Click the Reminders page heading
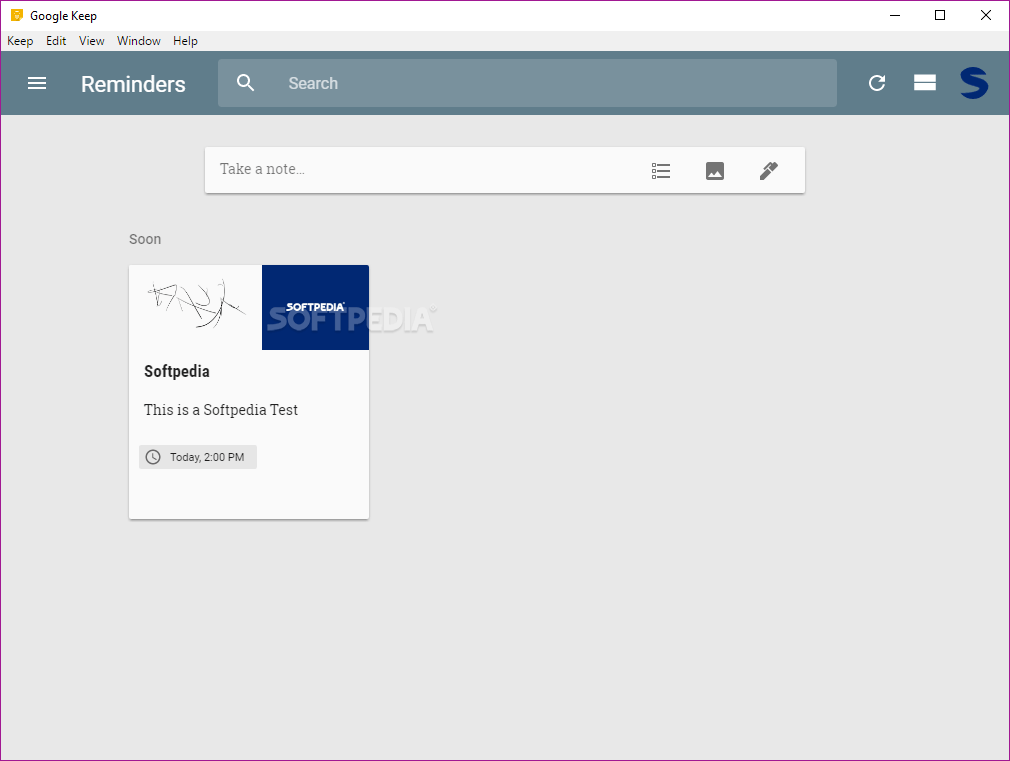Screen dimensions: 1010x761 [133, 84]
